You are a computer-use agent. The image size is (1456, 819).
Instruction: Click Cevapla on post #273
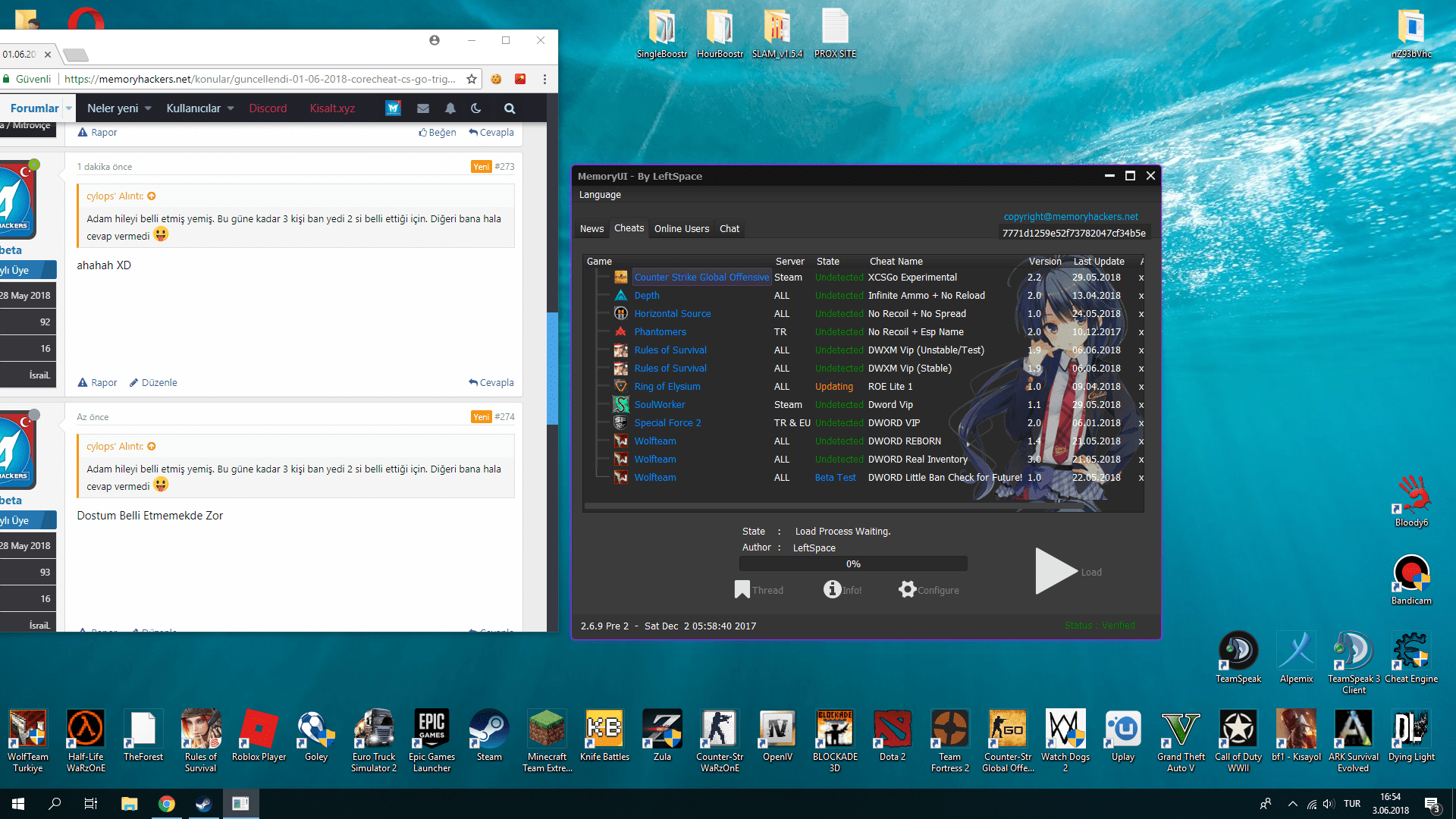click(491, 383)
